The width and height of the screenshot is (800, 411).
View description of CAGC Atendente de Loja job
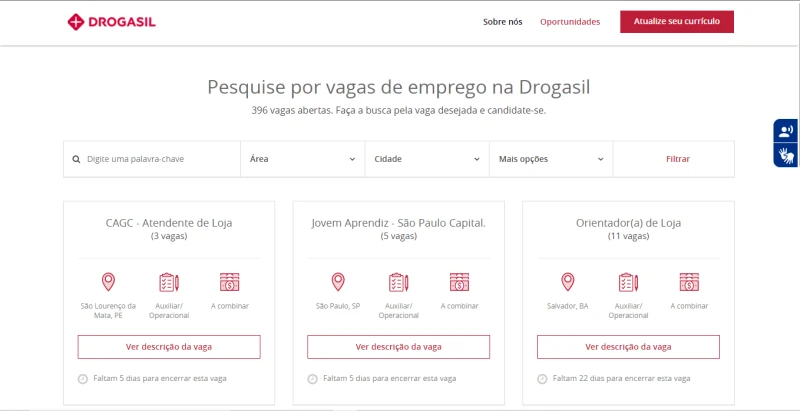click(x=169, y=347)
